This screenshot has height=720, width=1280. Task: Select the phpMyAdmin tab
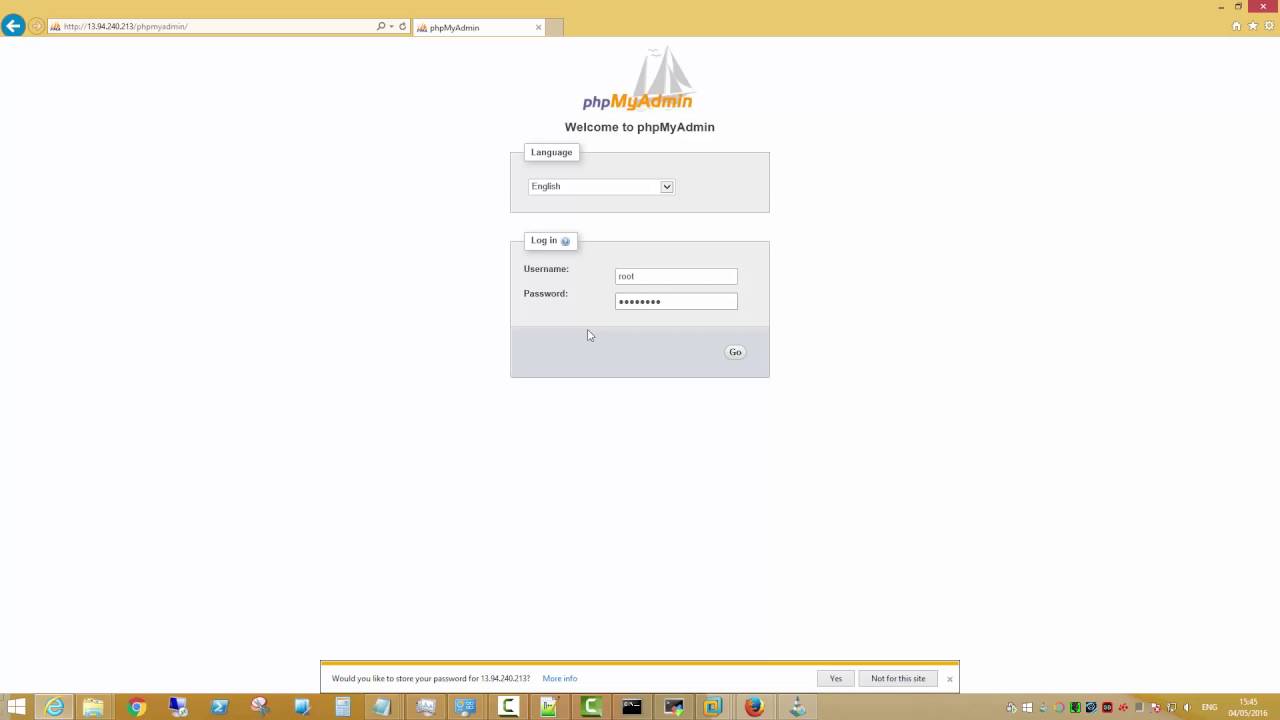point(478,27)
